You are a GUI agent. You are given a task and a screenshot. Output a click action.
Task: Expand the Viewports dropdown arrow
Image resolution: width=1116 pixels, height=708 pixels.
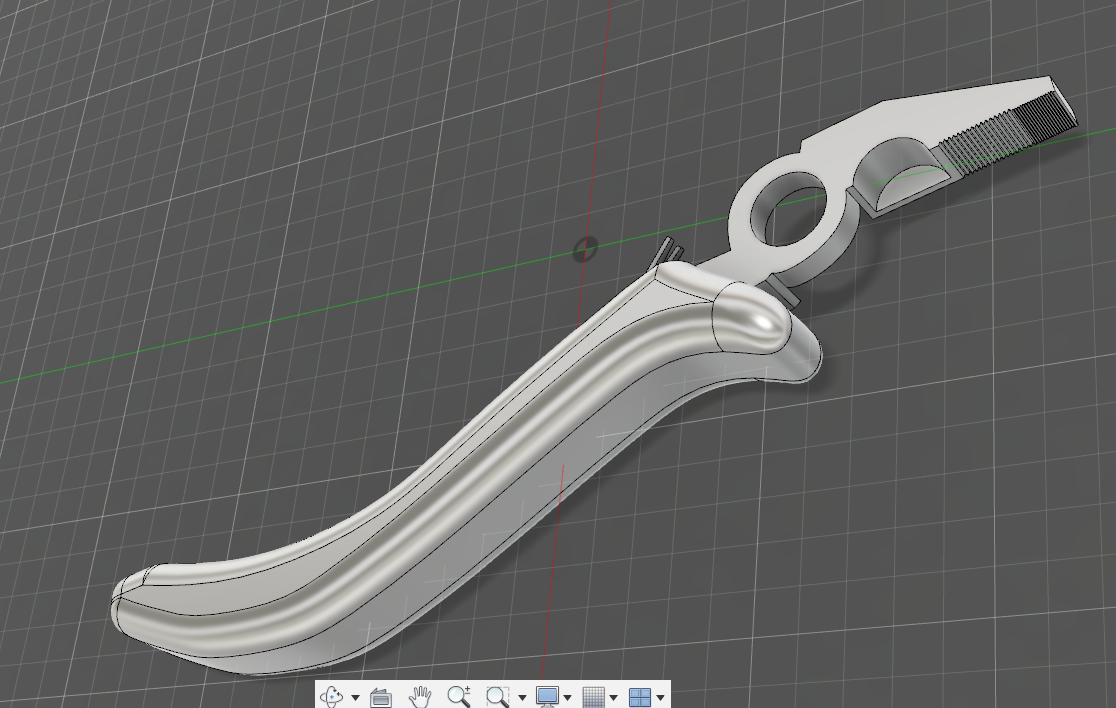coord(660,697)
